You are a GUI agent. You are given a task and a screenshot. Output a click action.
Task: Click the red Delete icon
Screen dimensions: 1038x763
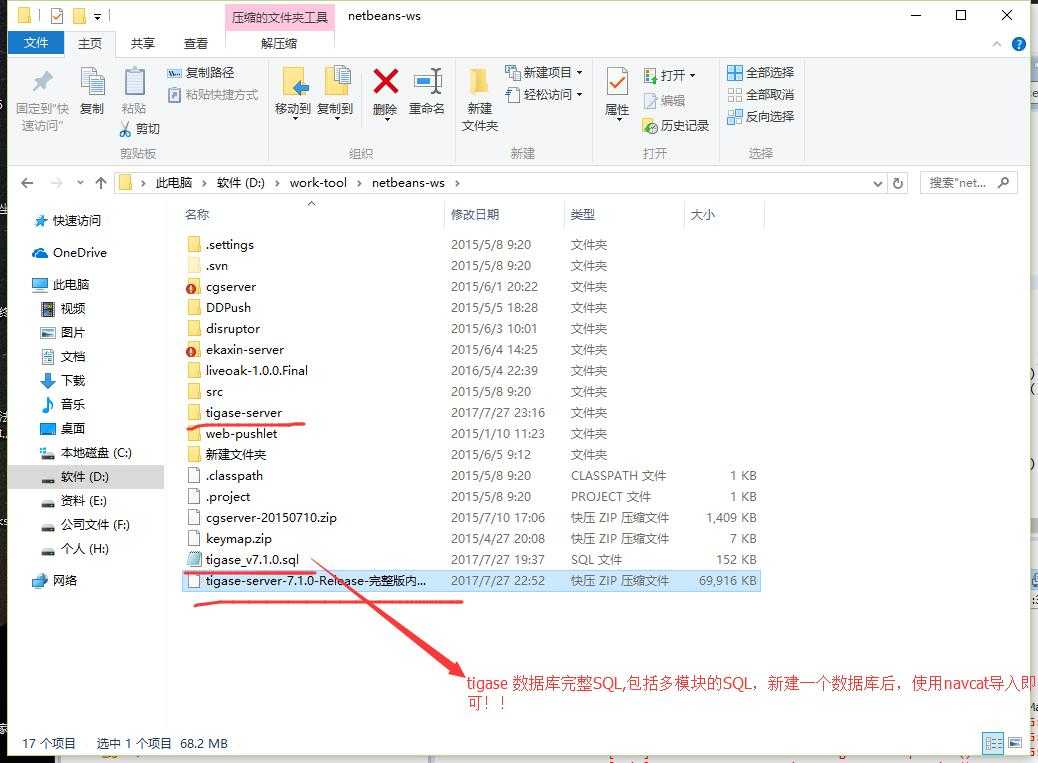385,82
